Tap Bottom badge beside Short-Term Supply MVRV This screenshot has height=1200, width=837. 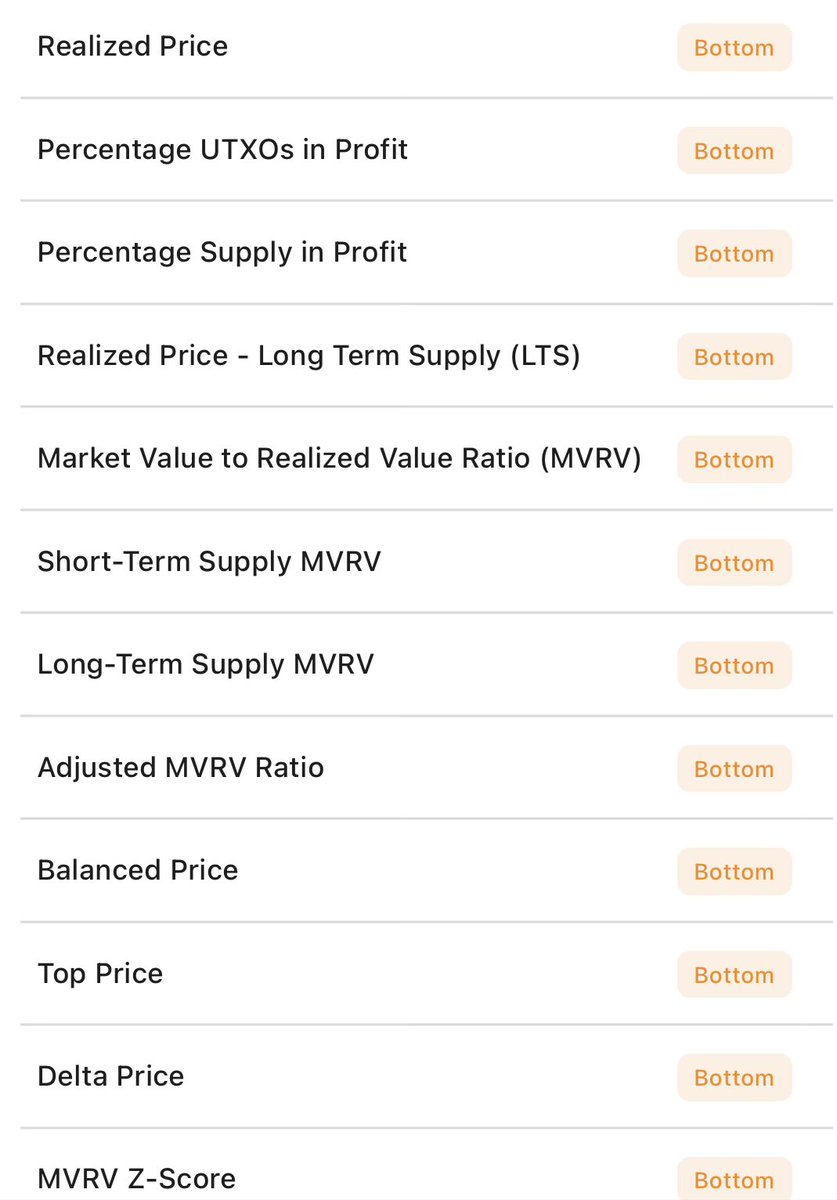click(734, 563)
